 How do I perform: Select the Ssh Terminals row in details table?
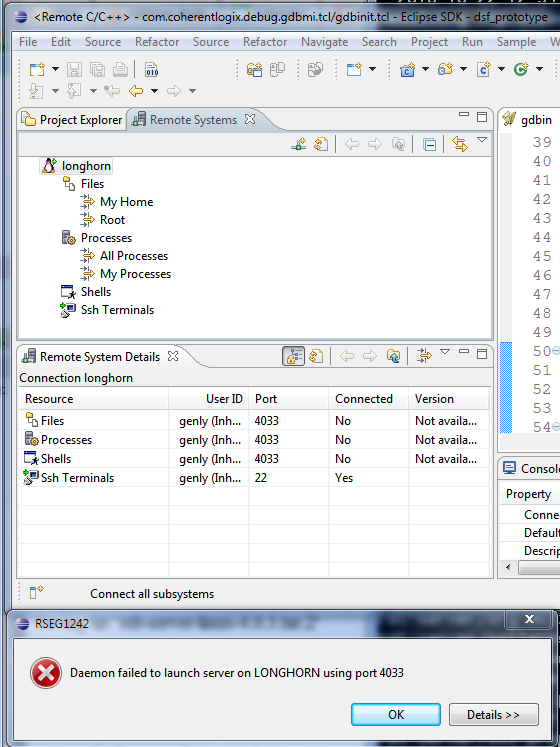tap(255, 478)
